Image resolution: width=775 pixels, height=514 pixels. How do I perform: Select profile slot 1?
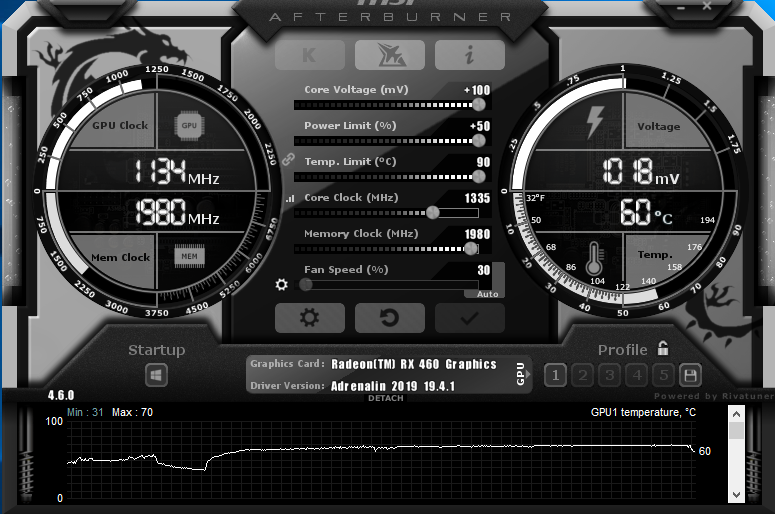coord(556,376)
